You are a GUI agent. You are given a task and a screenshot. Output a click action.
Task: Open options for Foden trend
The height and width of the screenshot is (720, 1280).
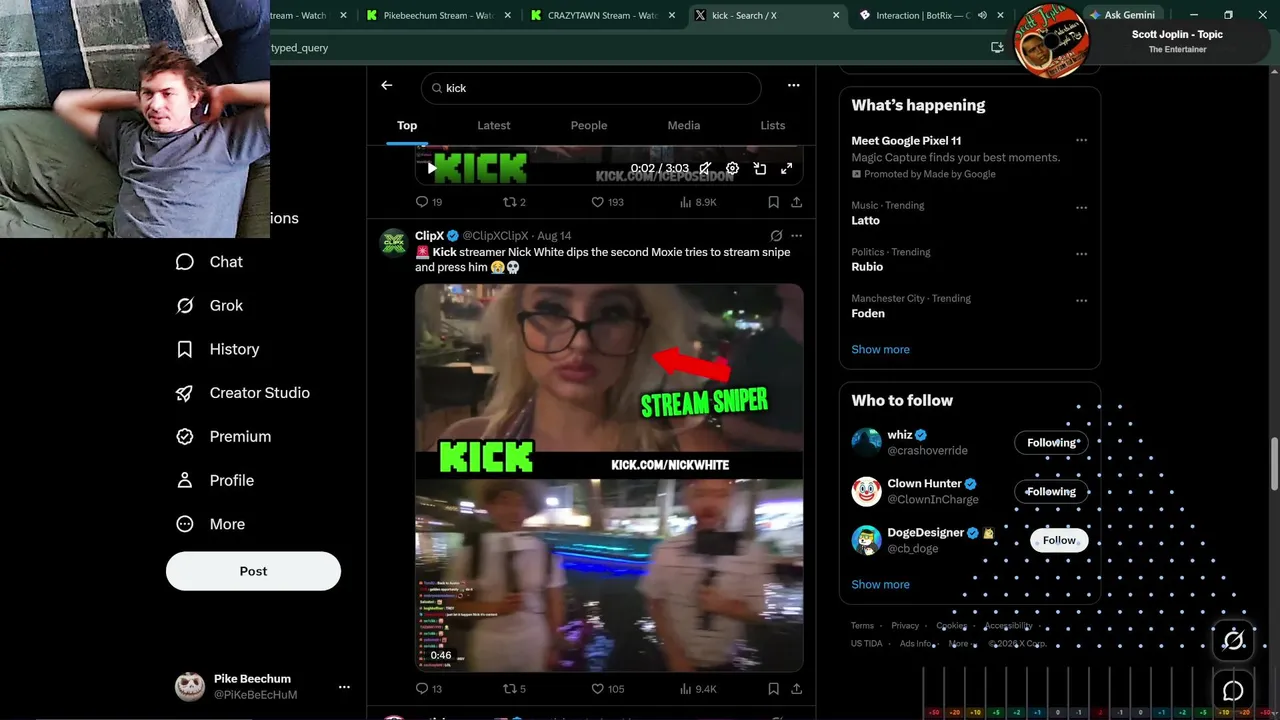1081,300
